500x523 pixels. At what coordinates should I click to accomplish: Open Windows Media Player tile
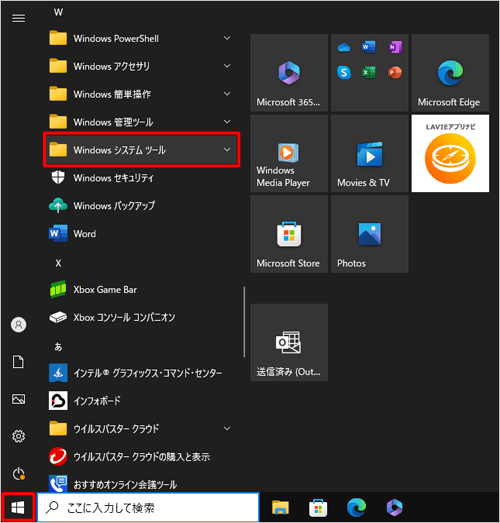289,153
